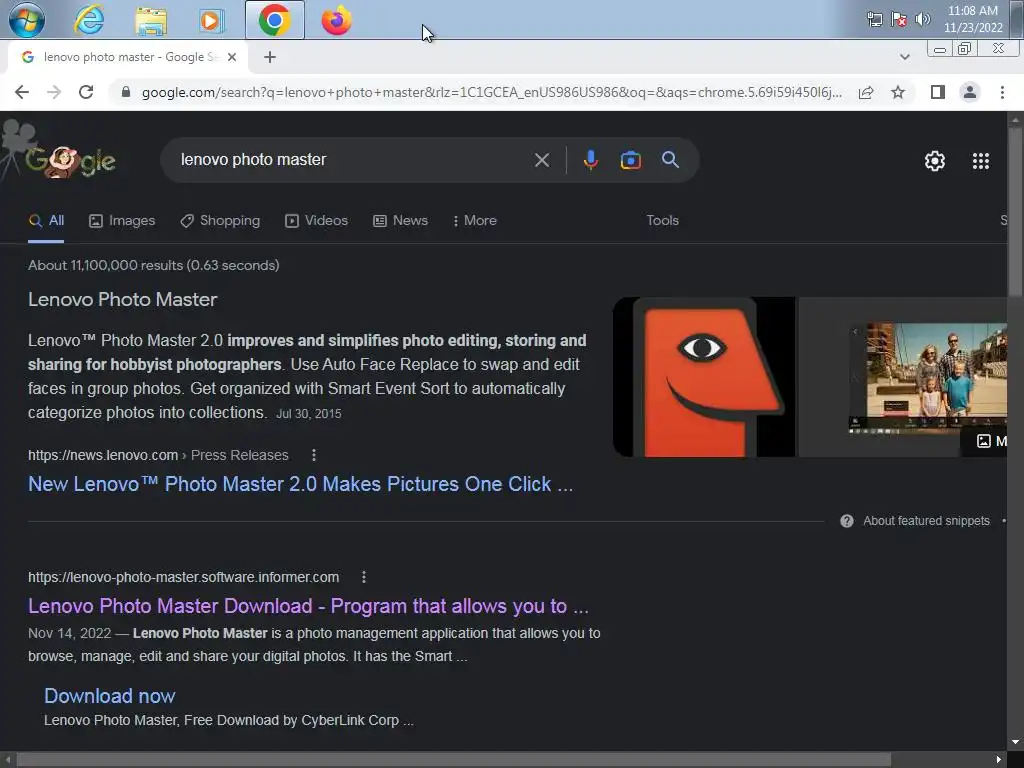This screenshot has width=1024, height=768.
Task: Bookmark this tab with the star
Action: coord(898,92)
